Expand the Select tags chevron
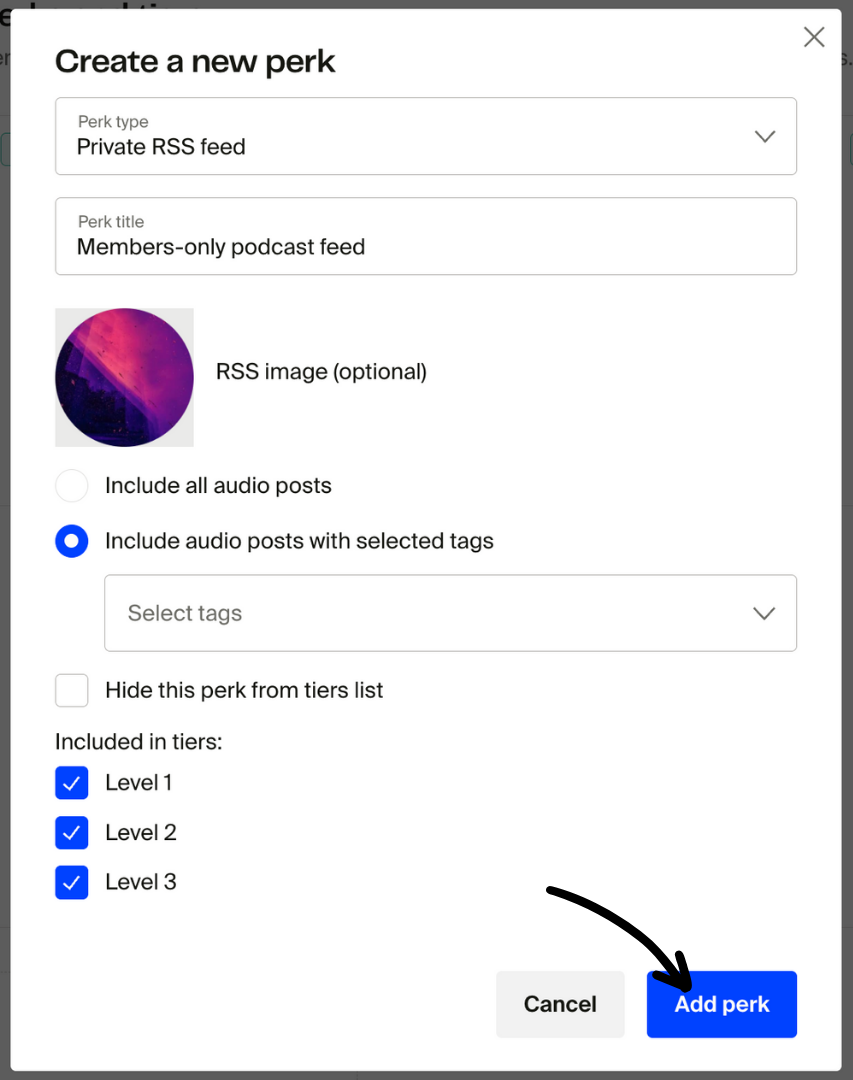 (765, 613)
